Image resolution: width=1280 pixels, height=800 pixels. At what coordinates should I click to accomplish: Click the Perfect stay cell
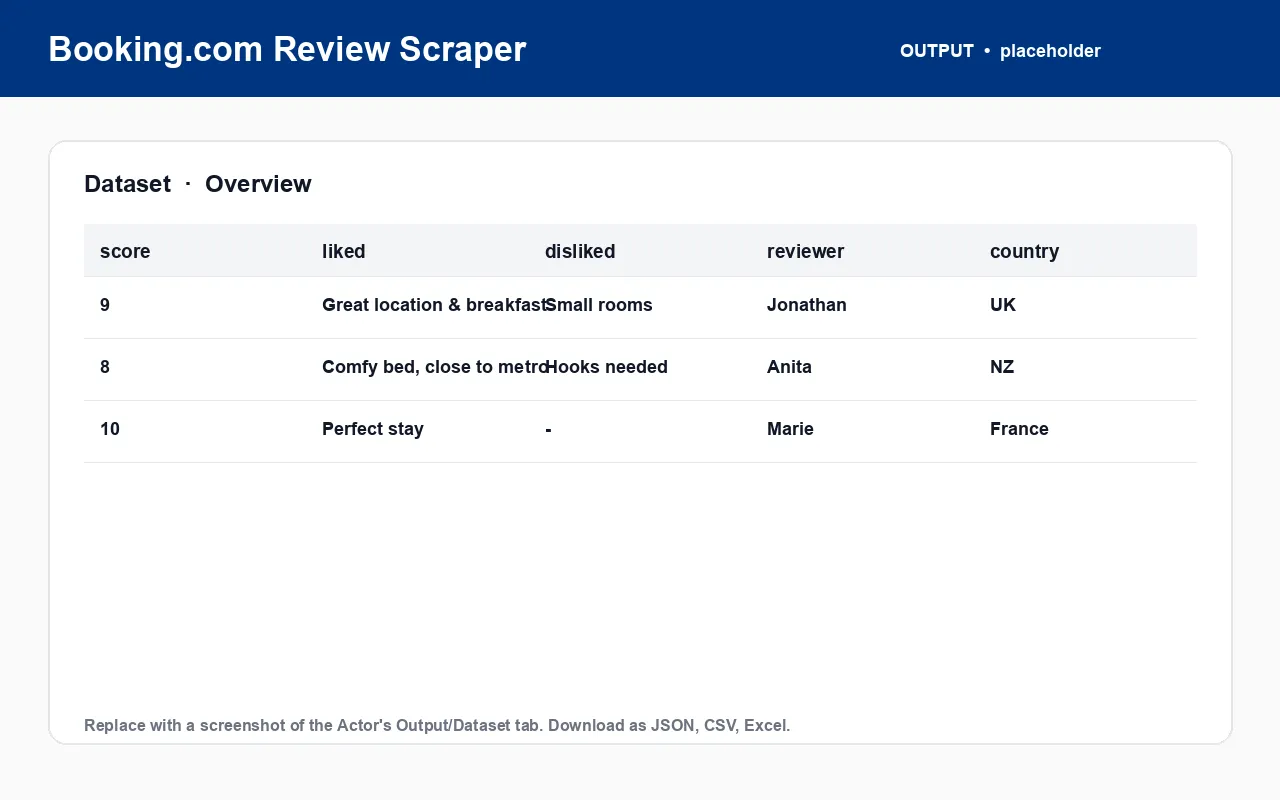coord(373,429)
